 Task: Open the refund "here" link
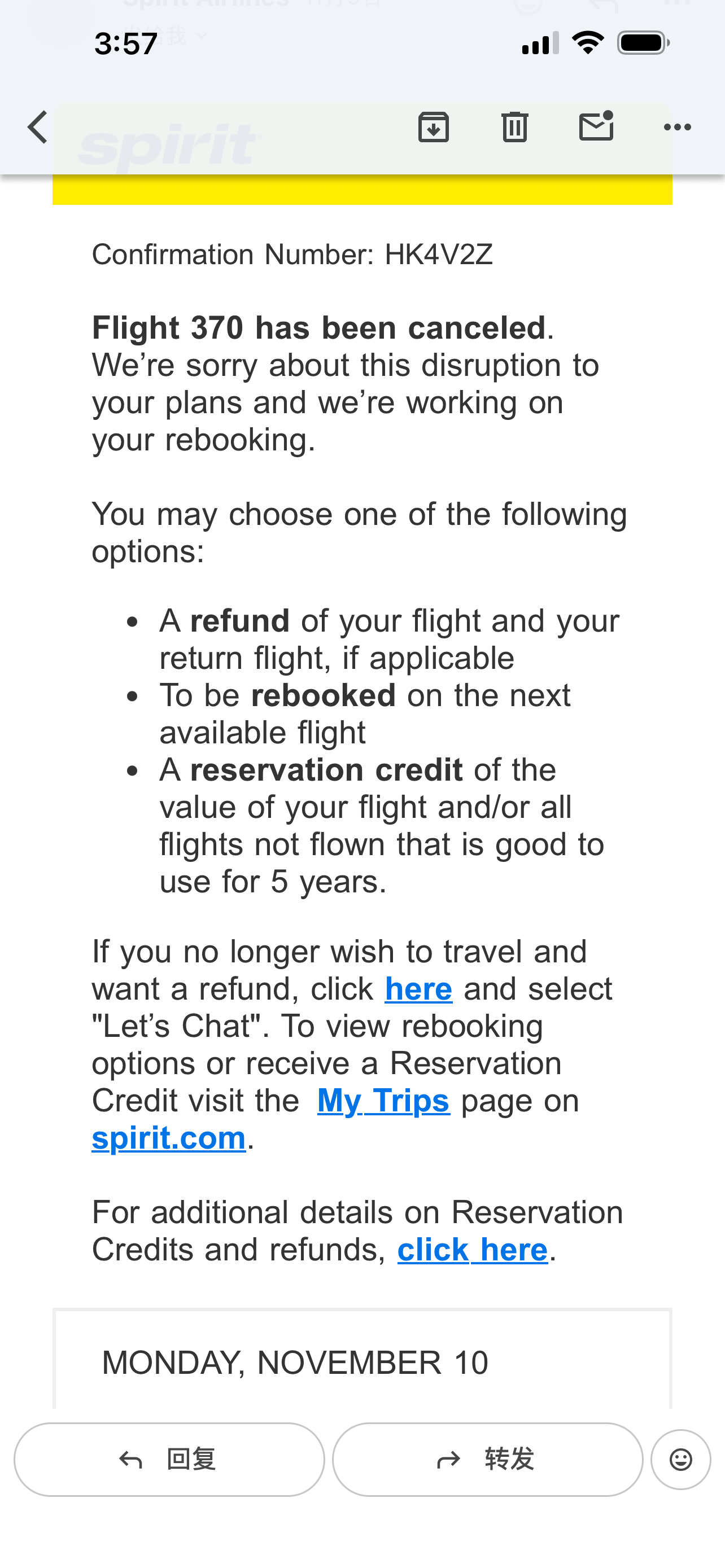click(x=418, y=989)
